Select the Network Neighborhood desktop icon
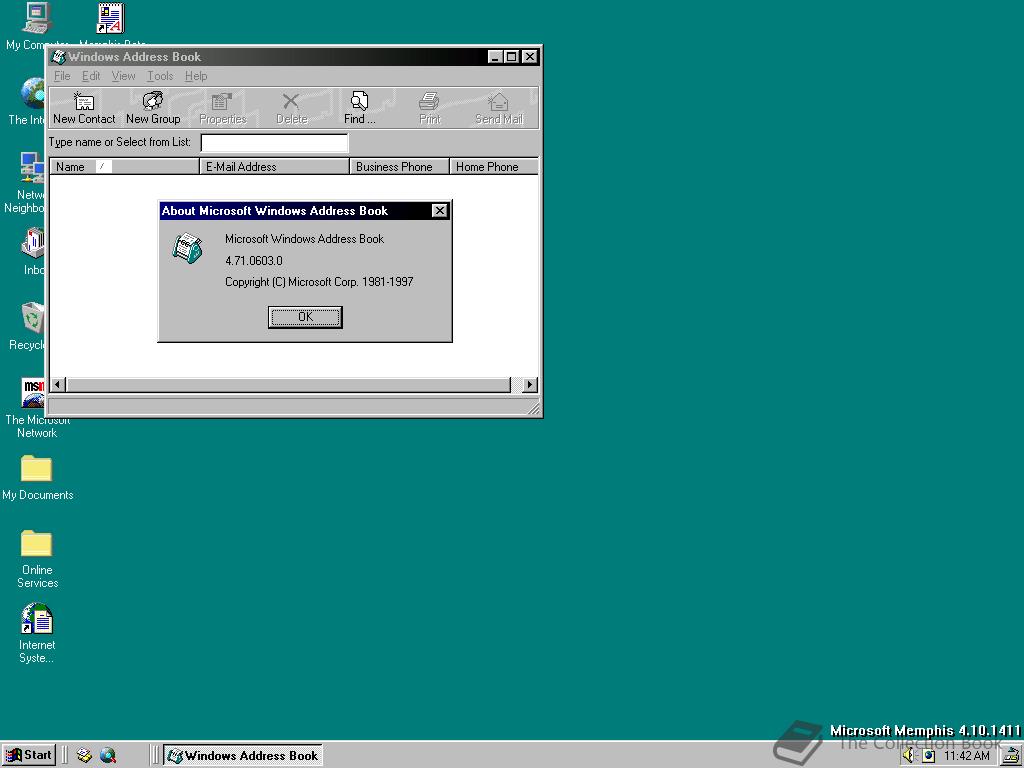Viewport: 1024px width, 768px height. click(x=26, y=183)
